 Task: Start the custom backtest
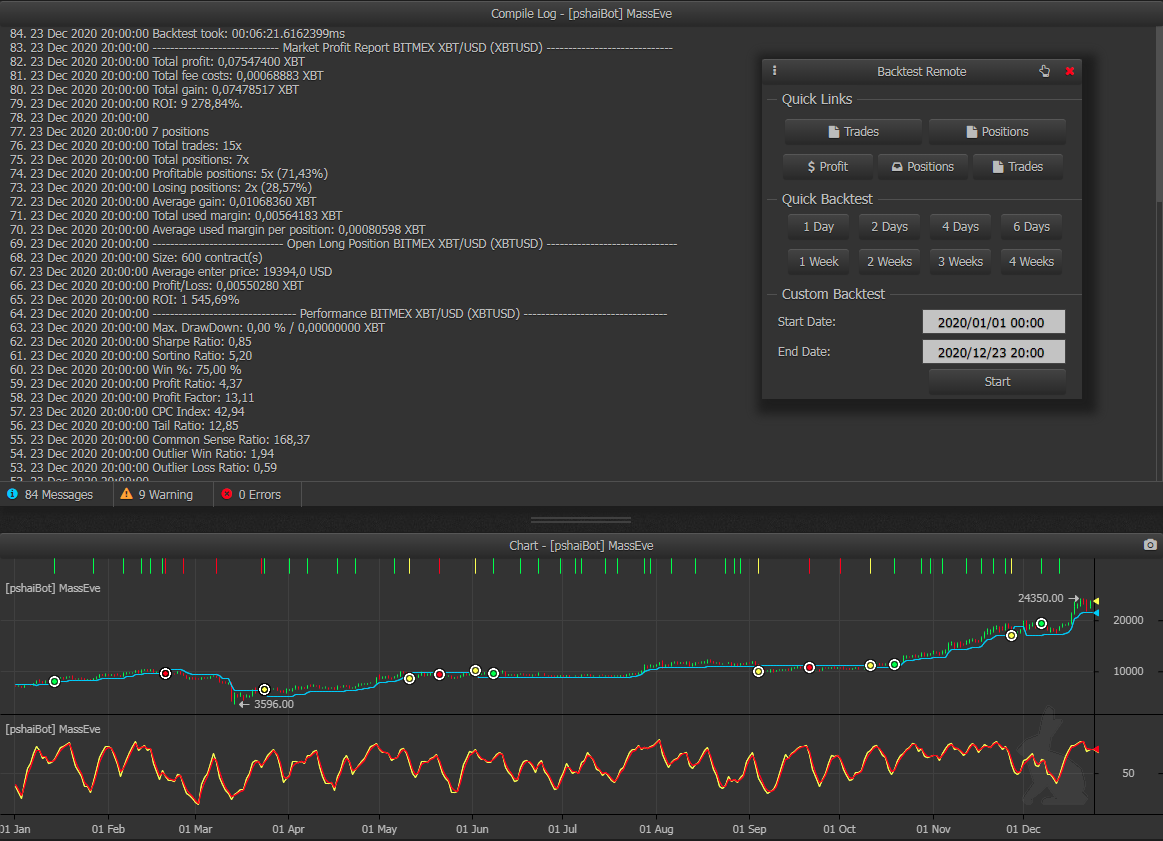pyautogui.click(x=997, y=382)
